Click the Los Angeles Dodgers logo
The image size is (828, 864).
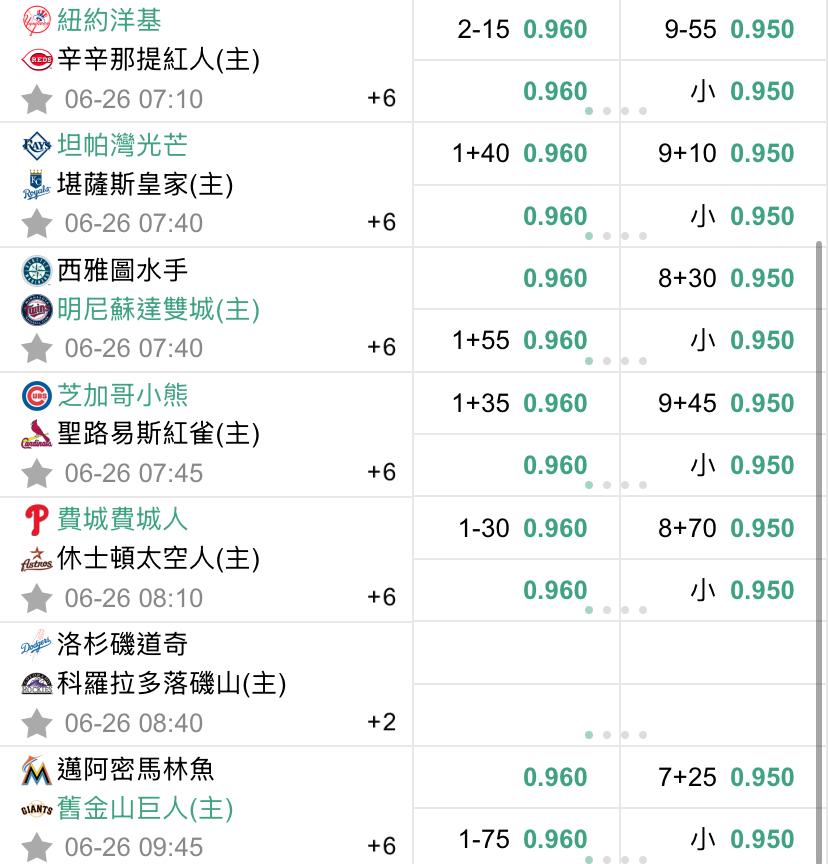tap(37, 644)
